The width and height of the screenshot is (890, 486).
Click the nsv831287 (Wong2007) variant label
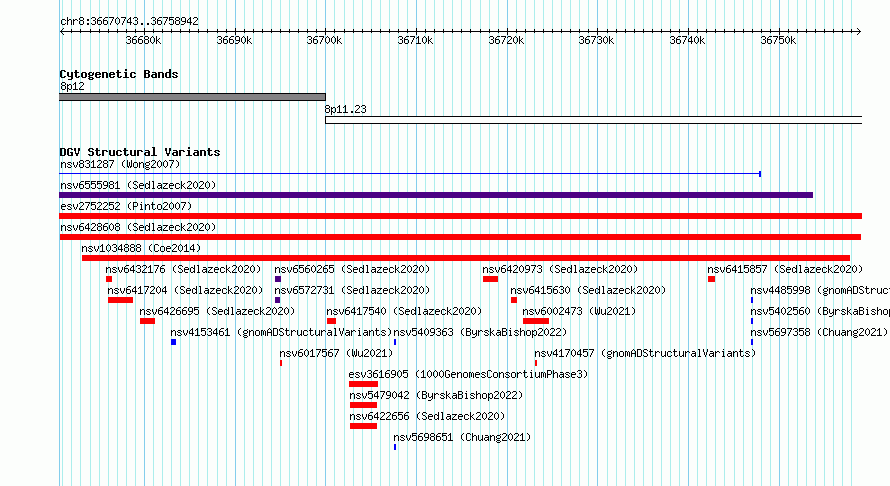coord(120,164)
